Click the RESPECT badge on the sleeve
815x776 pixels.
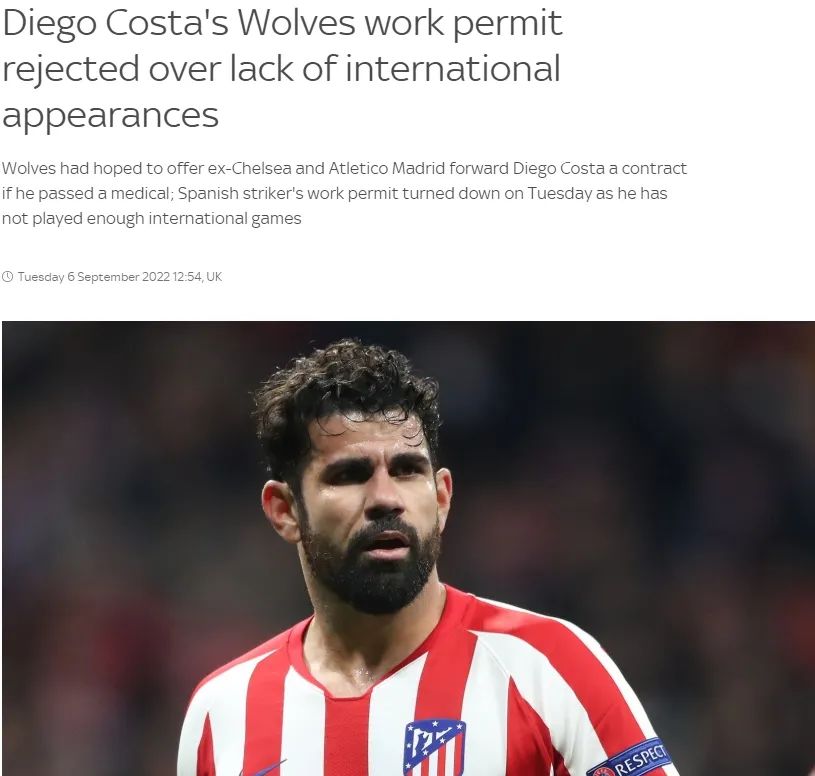point(629,760)
